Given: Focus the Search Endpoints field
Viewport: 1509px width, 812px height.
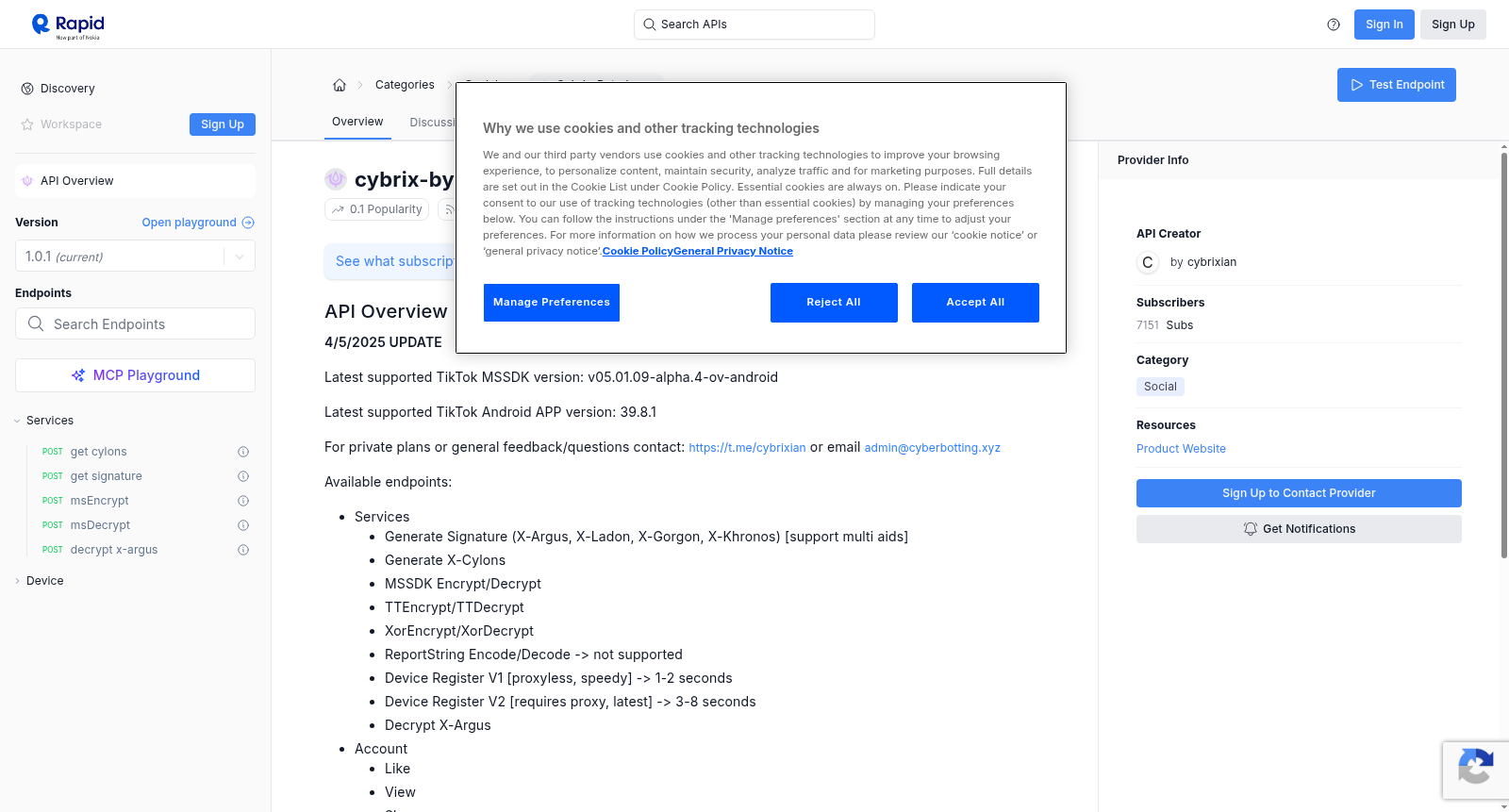Looking at the screenshot, I should [x=135, y=323].
